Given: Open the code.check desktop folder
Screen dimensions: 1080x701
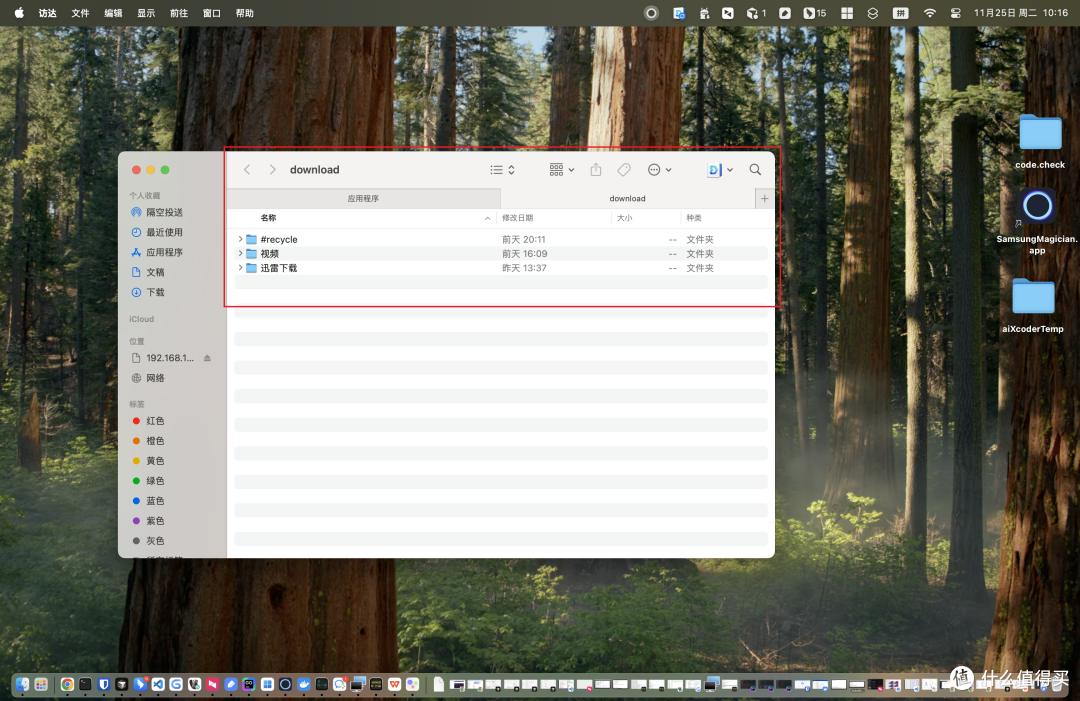Looking at the screenshot, I should pyautogui.click(x=1040, y=140).
